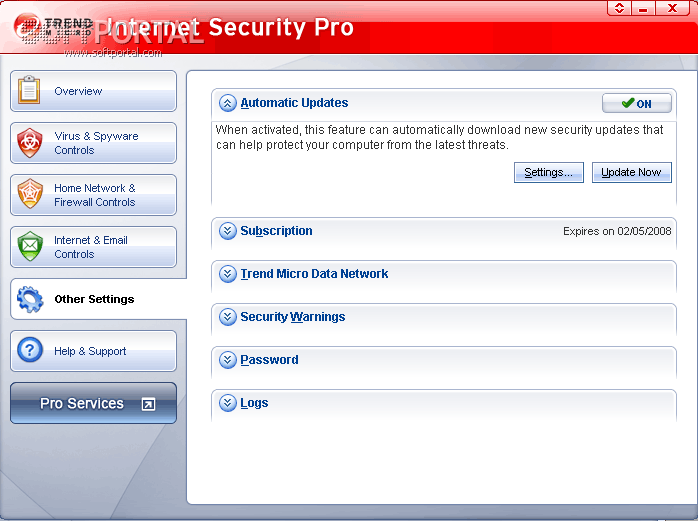The height and width of the screenshot is (521, 698).
Task: Open Pro Services
Action: (93, 403)
